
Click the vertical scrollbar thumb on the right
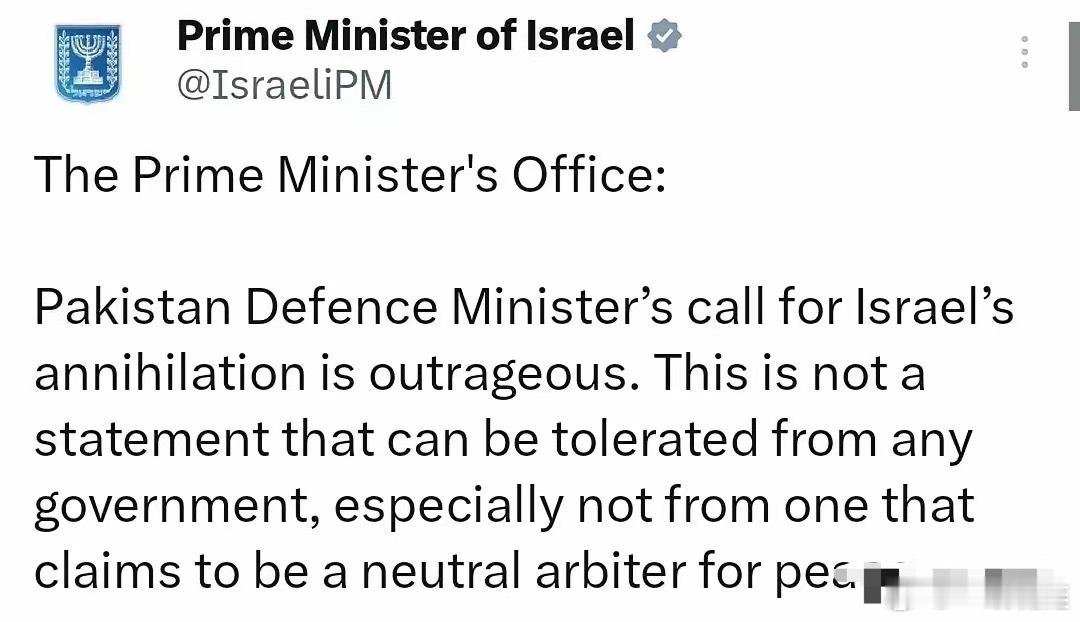pos(1073,55)
